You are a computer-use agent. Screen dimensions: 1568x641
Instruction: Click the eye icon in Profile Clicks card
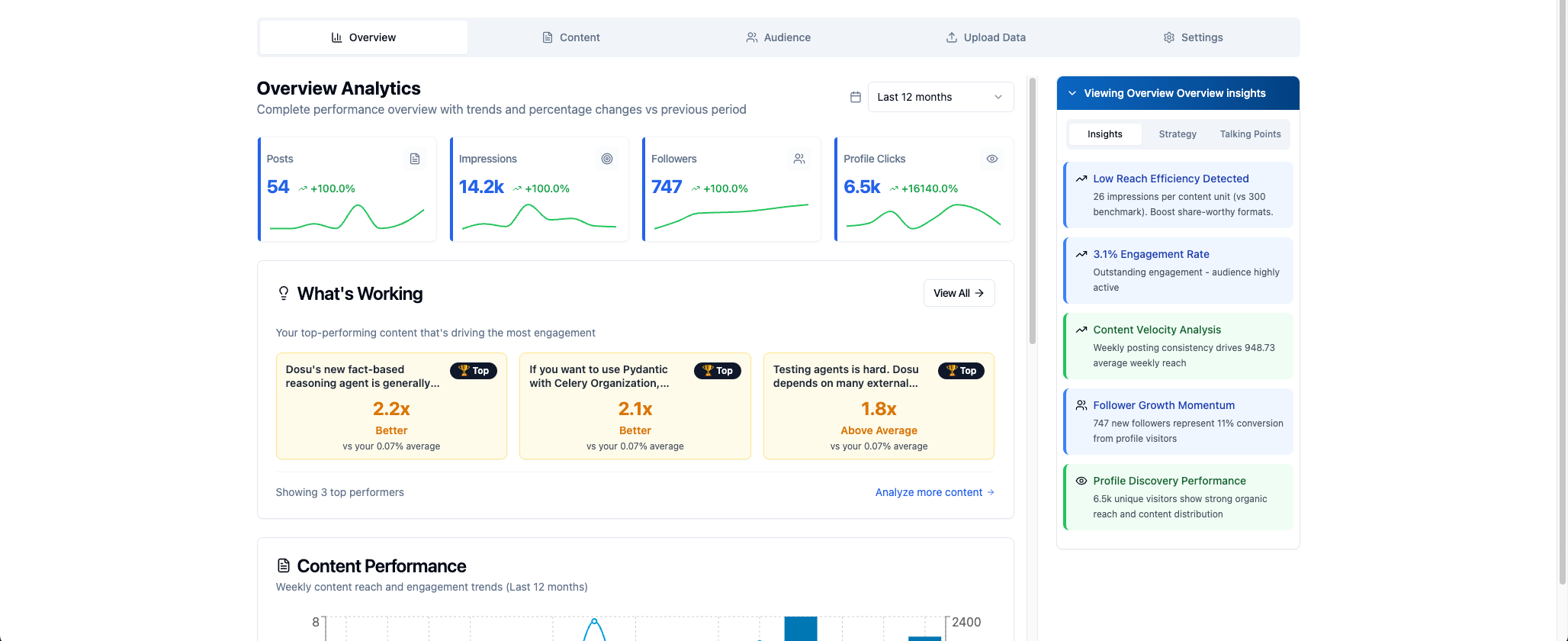coord(992,159)
